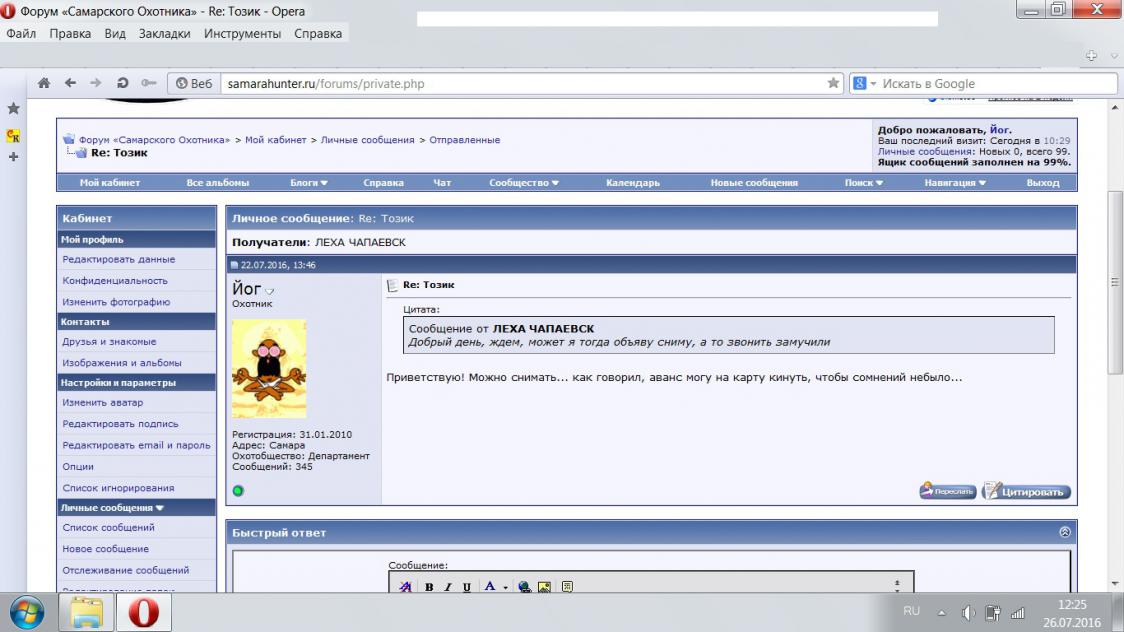
Task: Open the Инструменты menu
Action: (242, 33)
